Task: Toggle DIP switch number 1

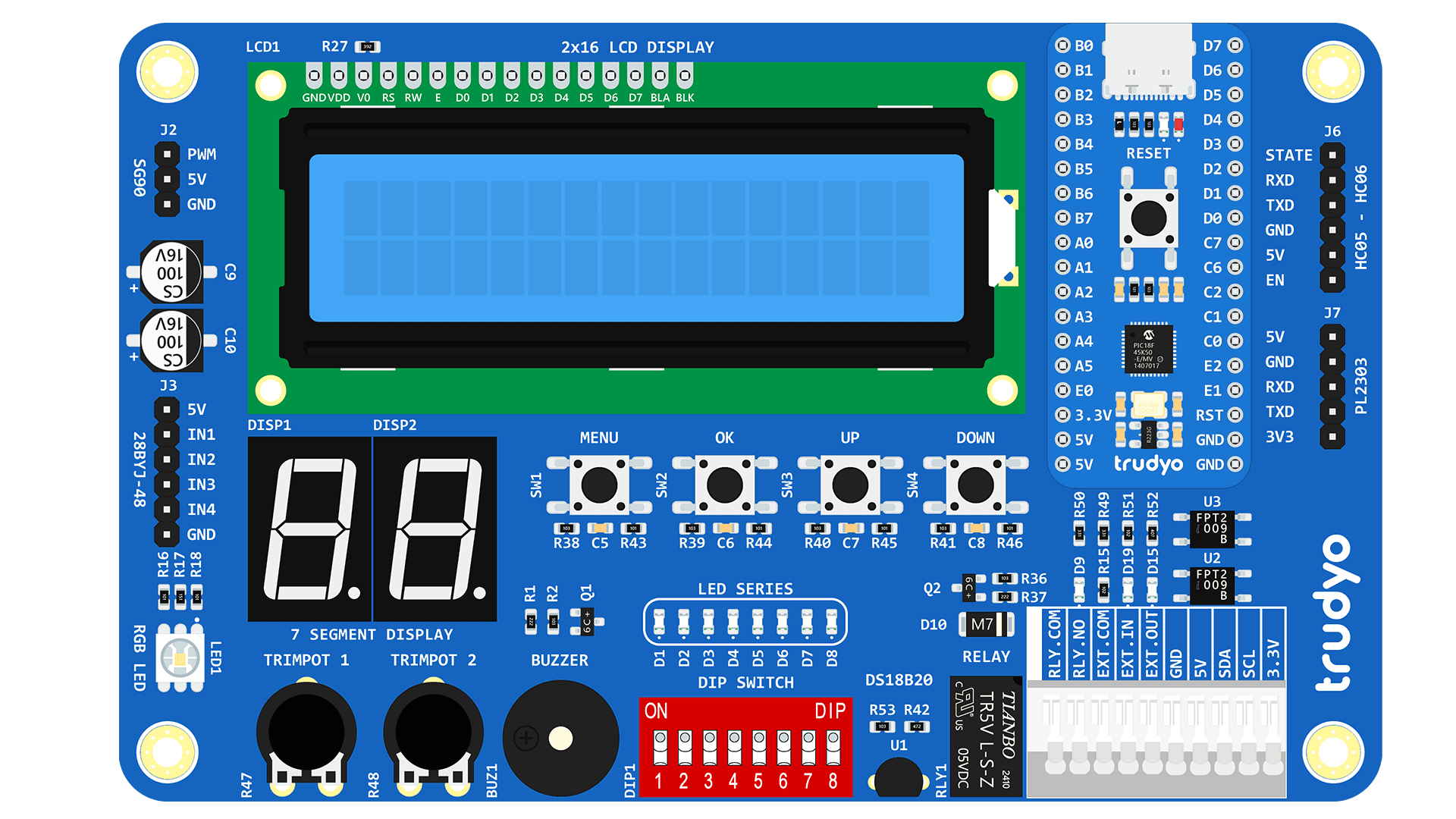Action: (660, 748)
